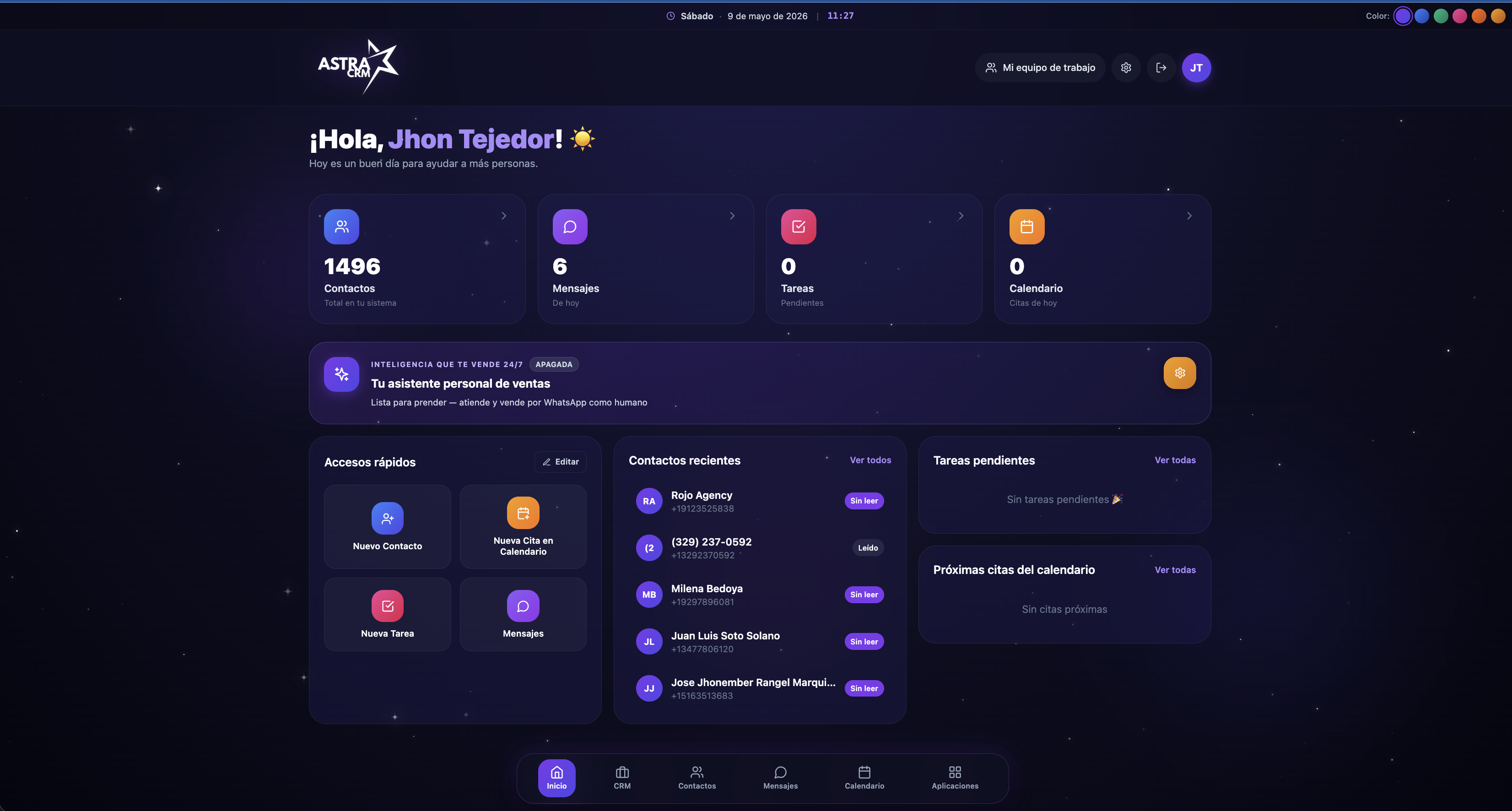Expand the Mensajes card chevron
Image resolution: width=1512 pixels, height=811 pixels.
(732, 216)
